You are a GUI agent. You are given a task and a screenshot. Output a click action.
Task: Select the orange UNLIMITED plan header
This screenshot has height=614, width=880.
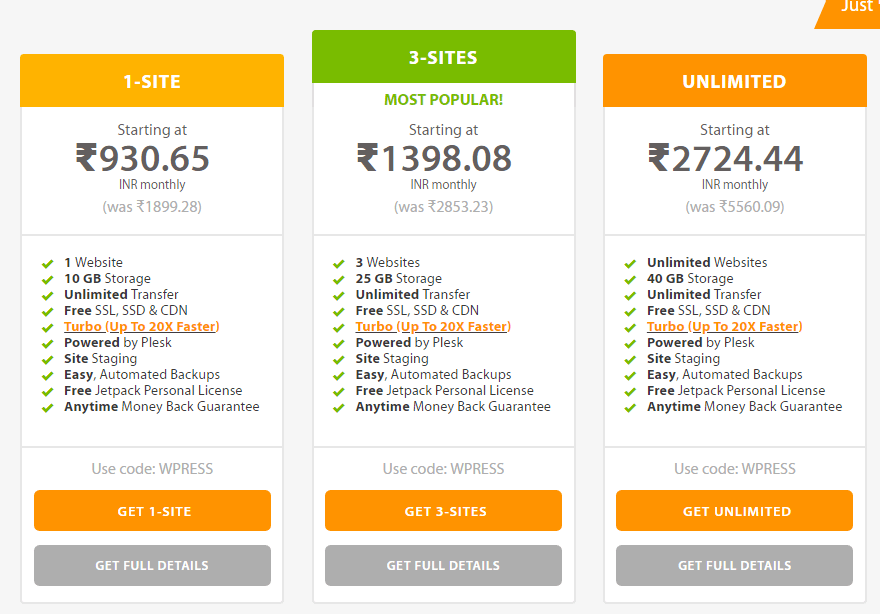pyautogui.click(x=734, y=81)
